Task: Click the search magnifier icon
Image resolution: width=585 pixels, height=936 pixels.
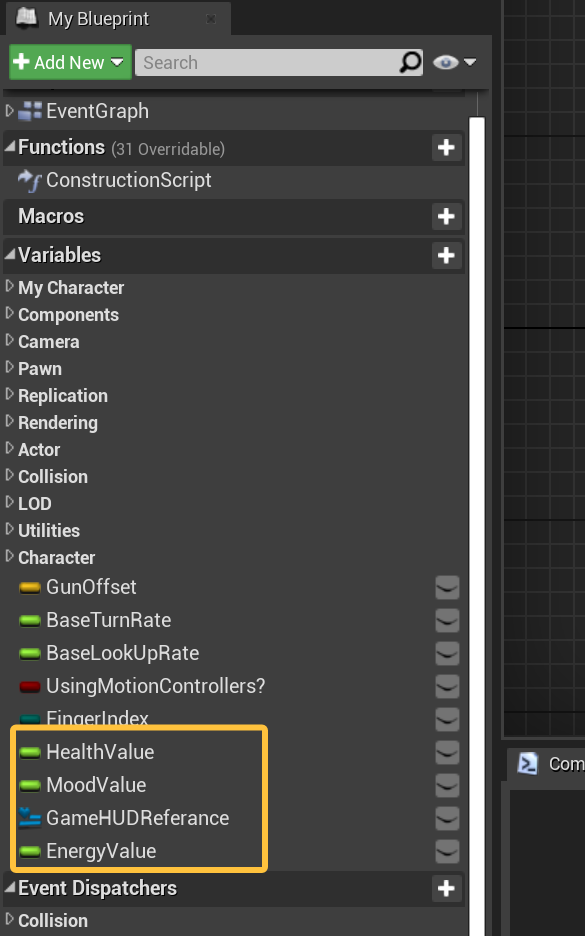Action: 410,62
